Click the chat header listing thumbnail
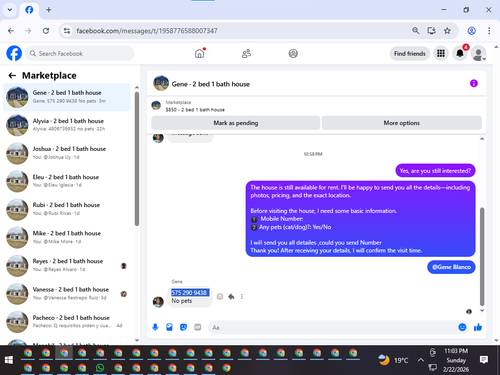The width and height of the screenshot is (500, 375). 161,83
